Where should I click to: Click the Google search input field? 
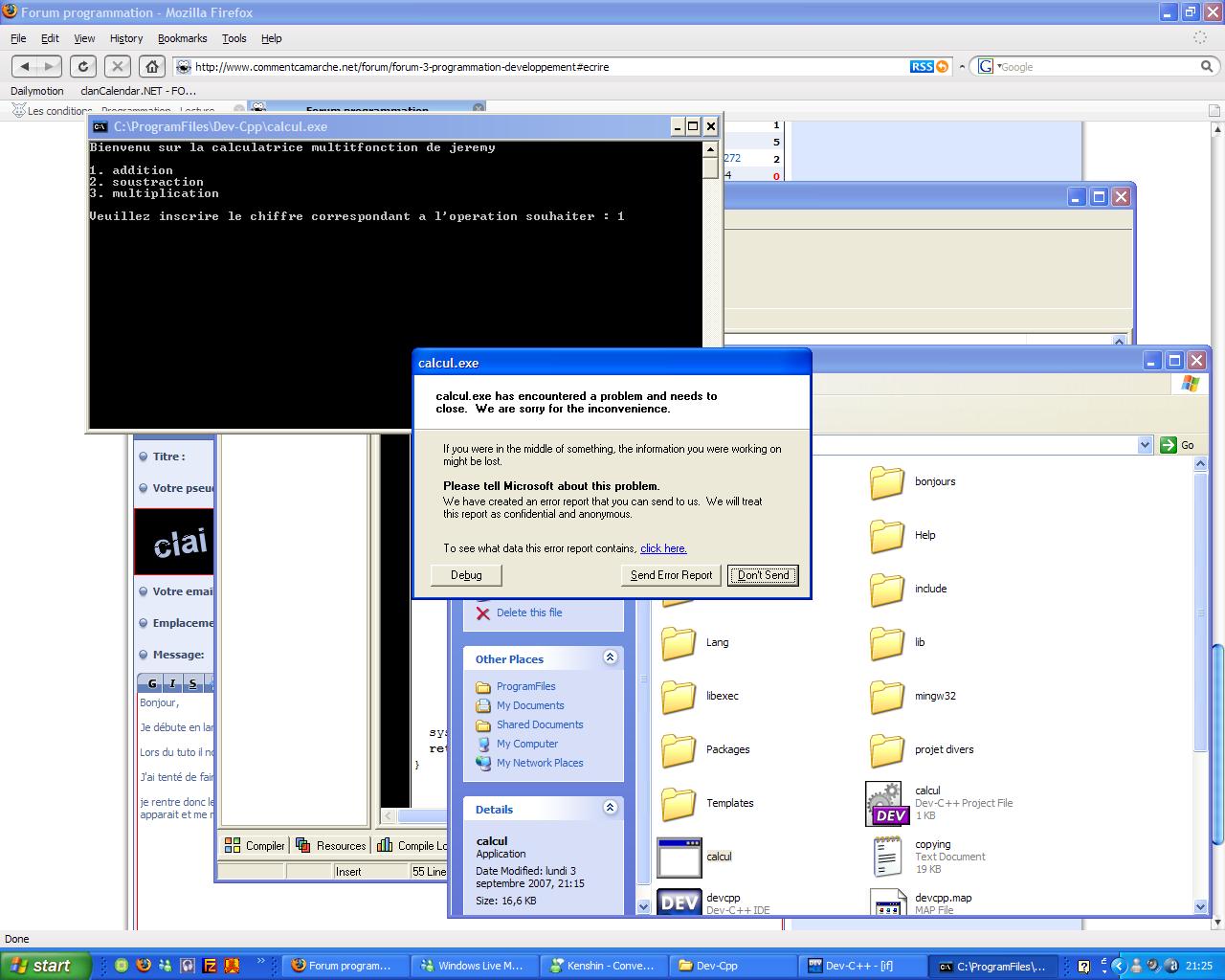click(x=1096, y=67)
